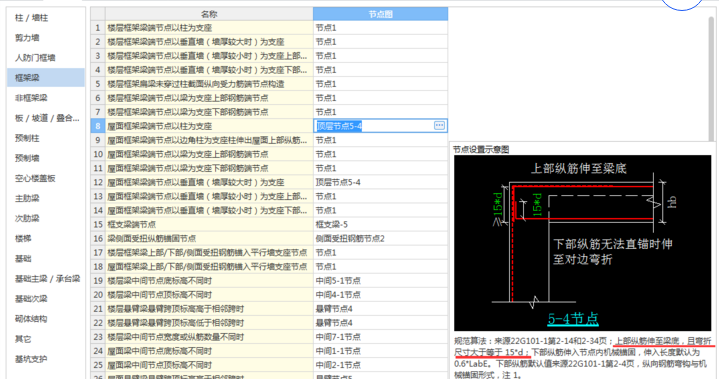Click 框支梁-5 node value
719x379 pixels.
coord(381,225)
